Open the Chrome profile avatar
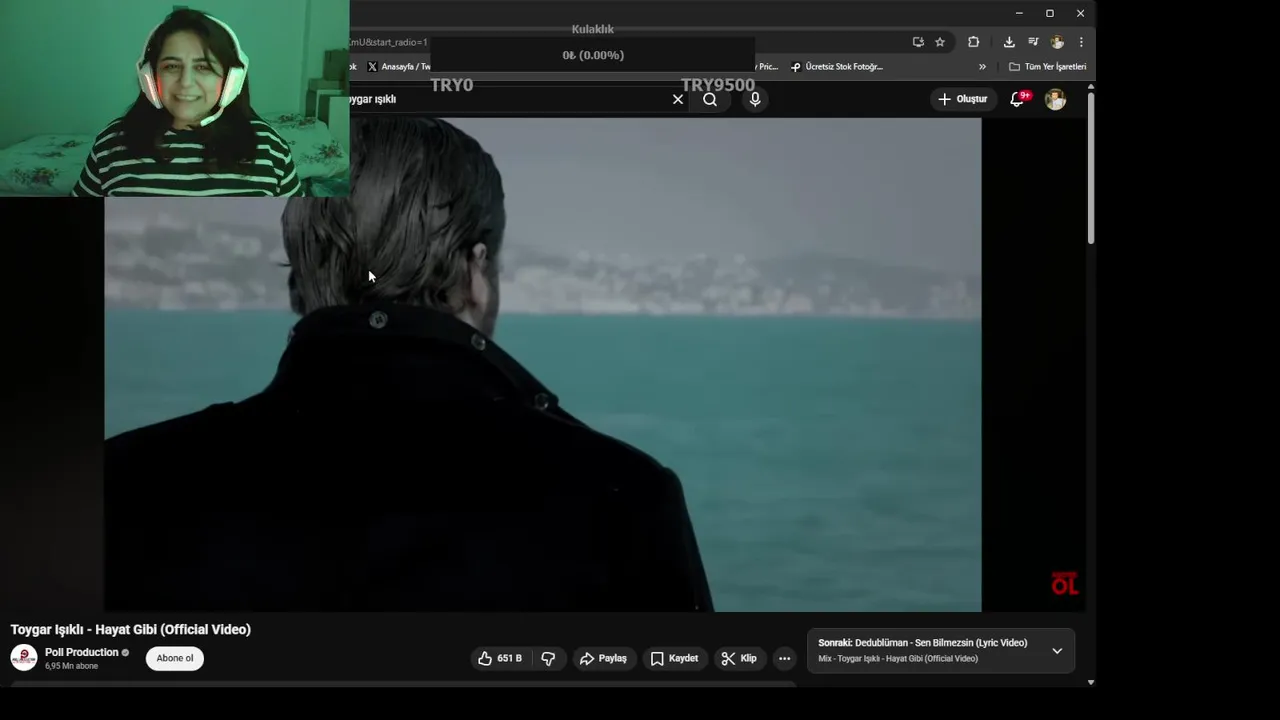Viewport: 1280px width, 720px height. click(x=1057, y=42)
